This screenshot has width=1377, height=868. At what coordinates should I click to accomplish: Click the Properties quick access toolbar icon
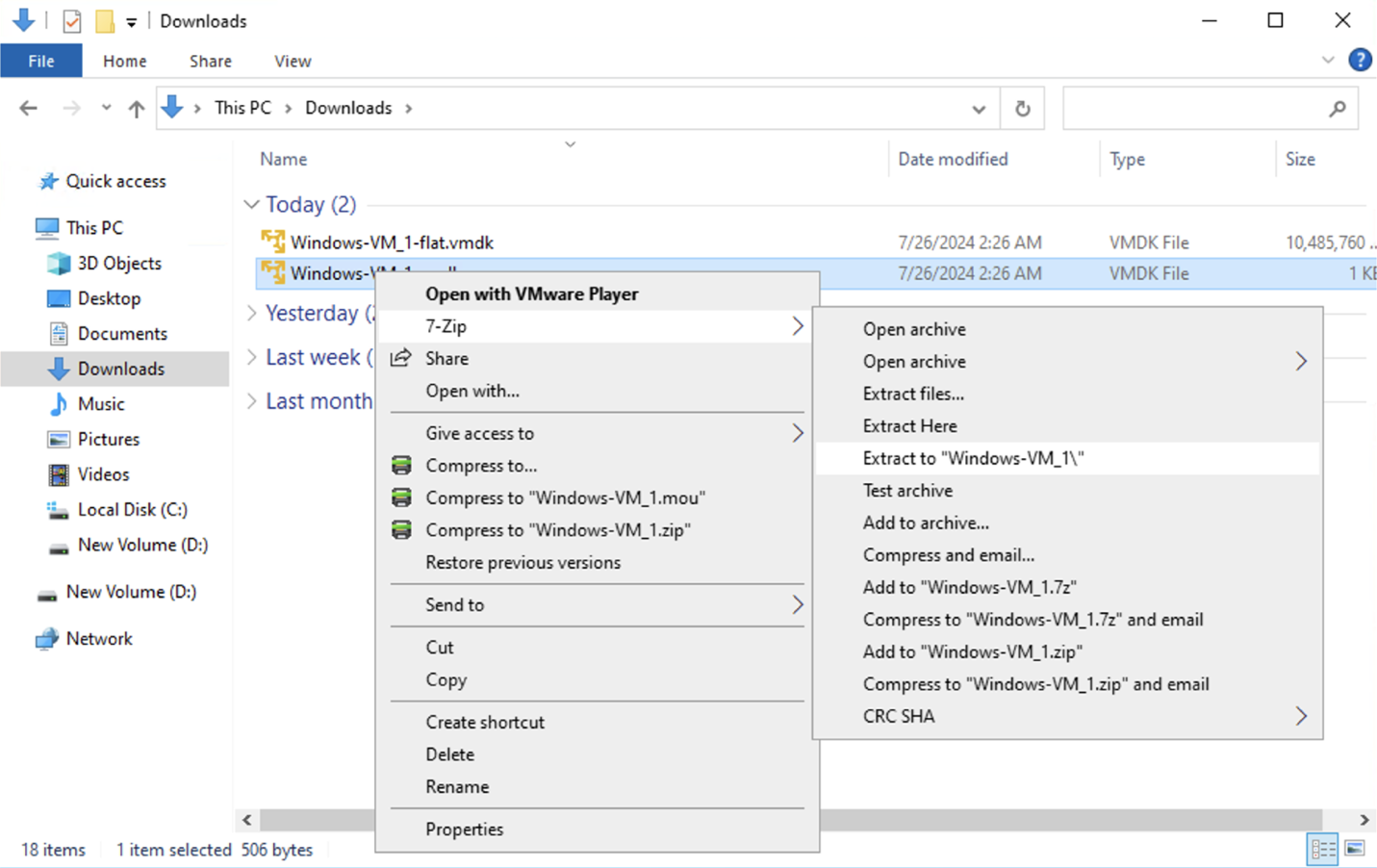(x=72, y=20)
